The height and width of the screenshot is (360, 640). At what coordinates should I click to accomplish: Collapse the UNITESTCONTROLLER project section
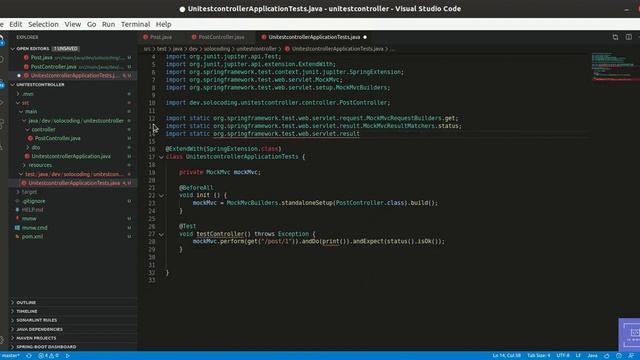40,84
